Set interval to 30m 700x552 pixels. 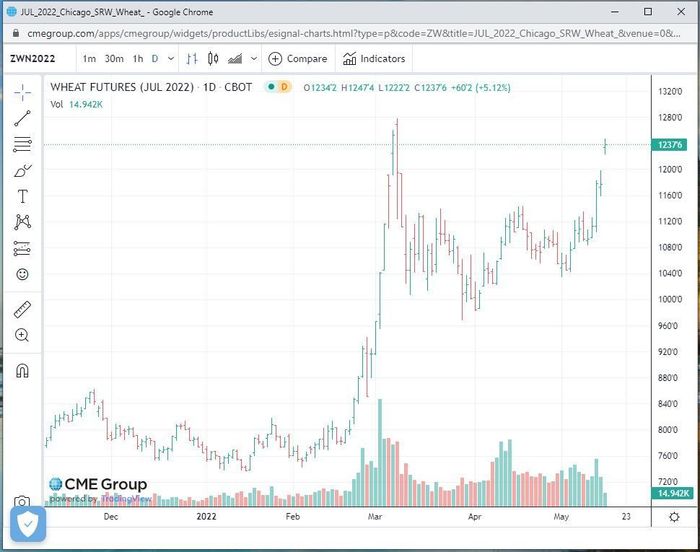114,59
